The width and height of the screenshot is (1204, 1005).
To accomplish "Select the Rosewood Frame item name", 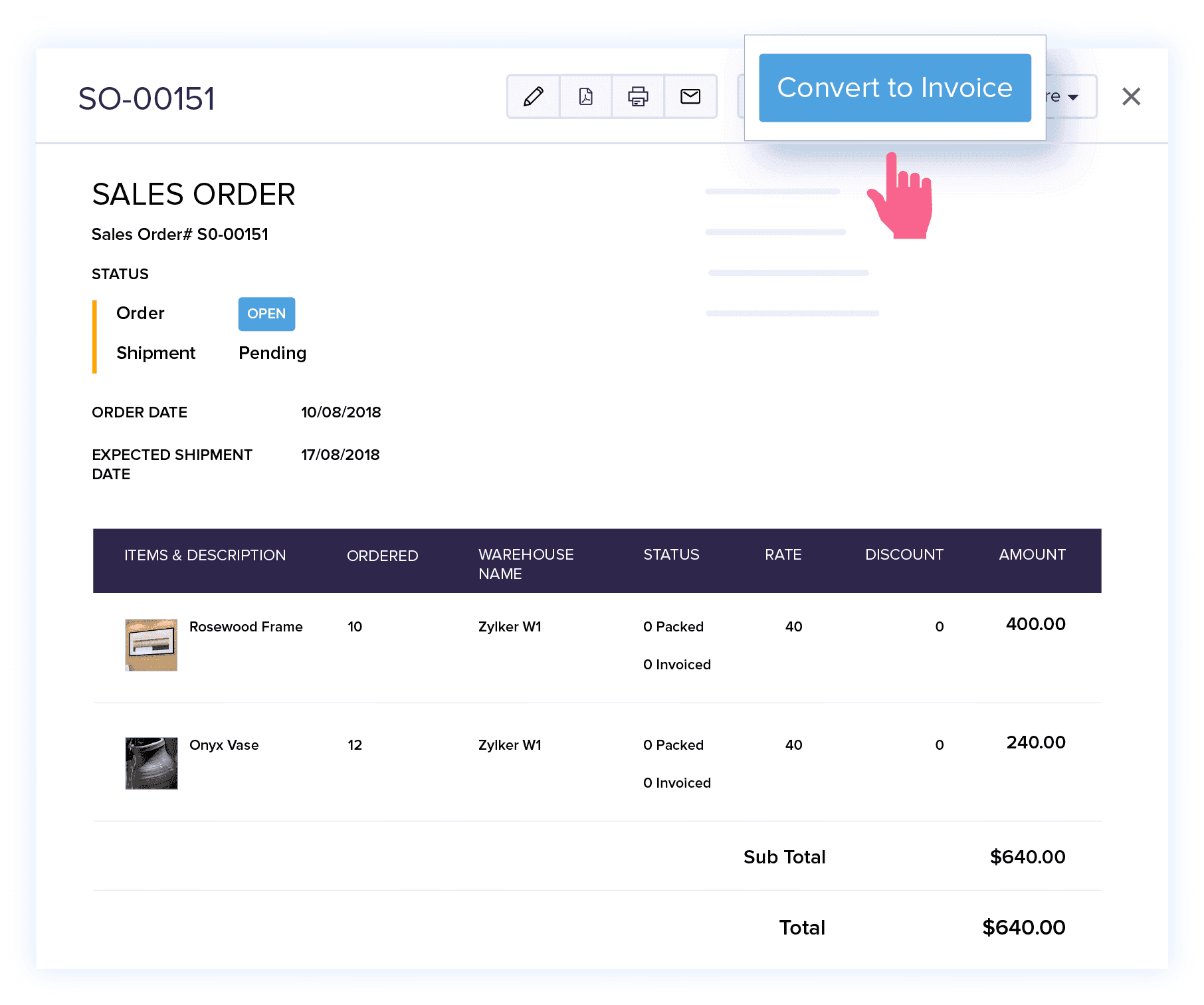I will (246, 627).
